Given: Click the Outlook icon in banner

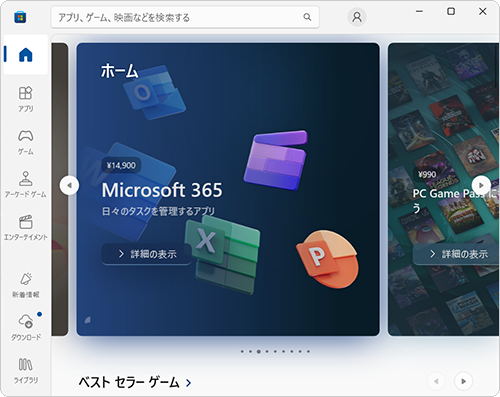Looking at the screenshot, I should 154,92.
